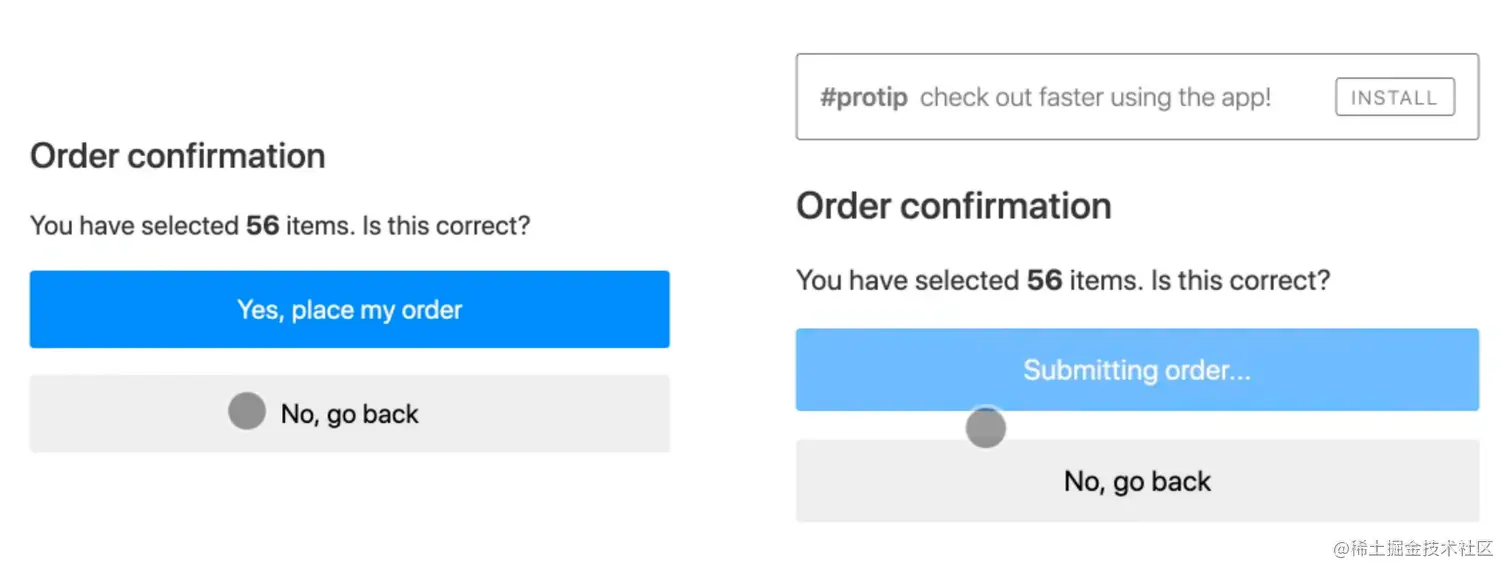
Task: Click 'You have selected' above Yes, place my order
Action: point(135,226)
